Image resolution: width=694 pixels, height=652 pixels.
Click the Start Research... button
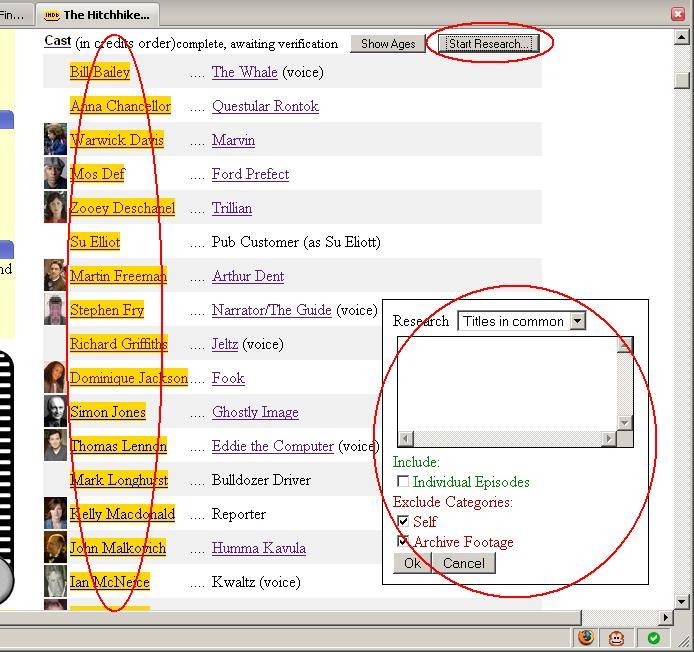(489, 44)
